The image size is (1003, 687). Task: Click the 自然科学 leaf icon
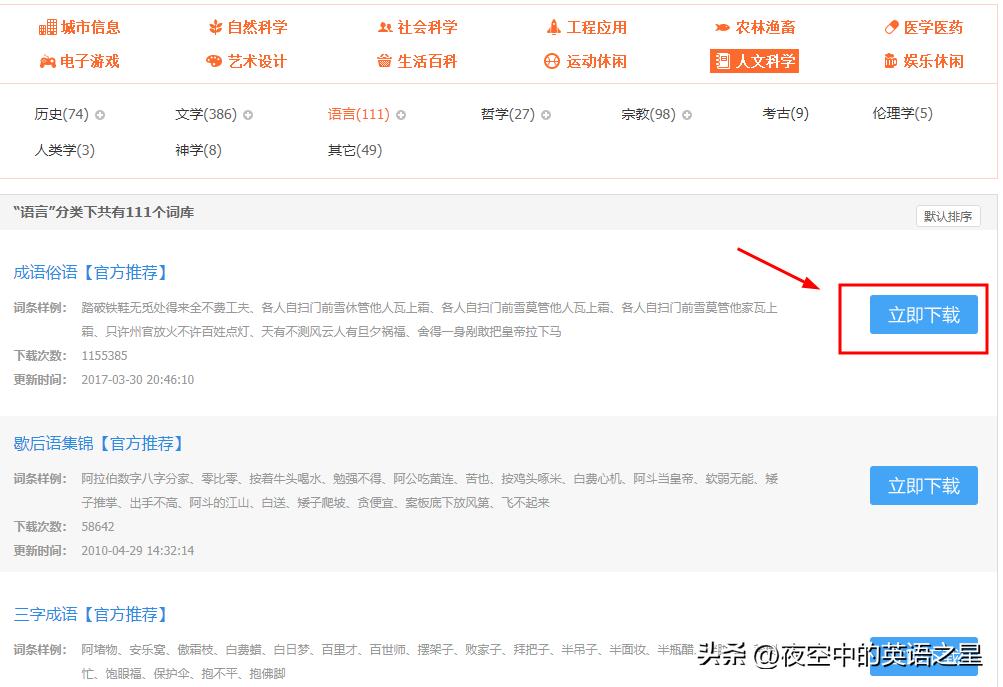click(216, 28)
